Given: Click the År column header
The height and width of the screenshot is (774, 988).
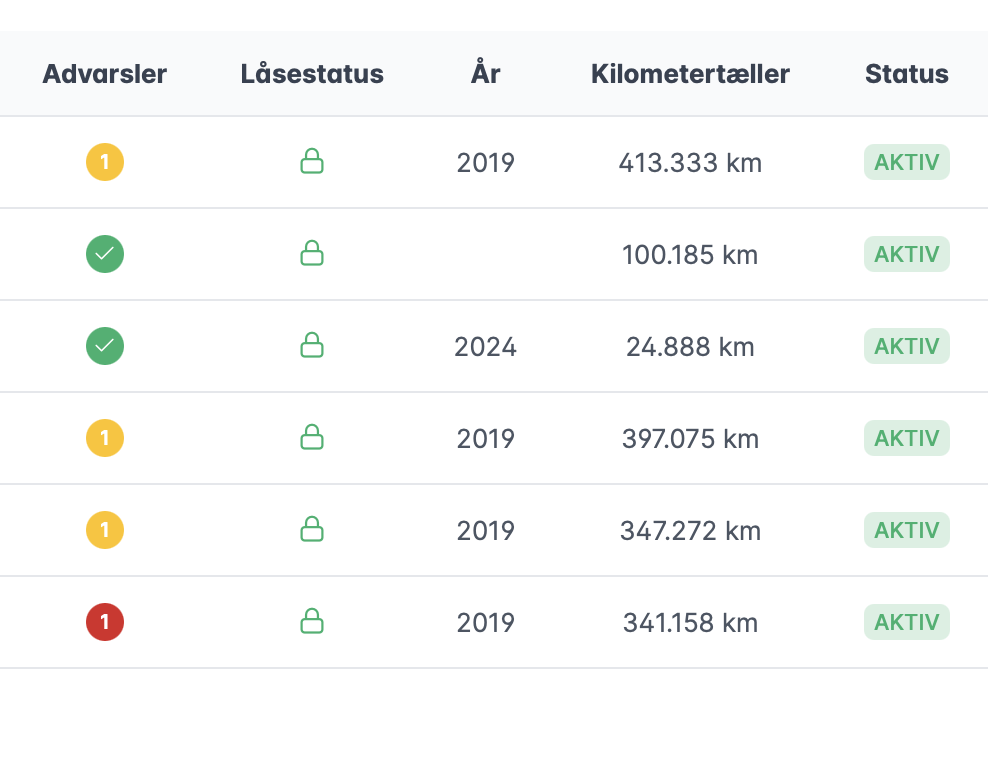Looking at the screenshot, I should (x=486, y=74).
